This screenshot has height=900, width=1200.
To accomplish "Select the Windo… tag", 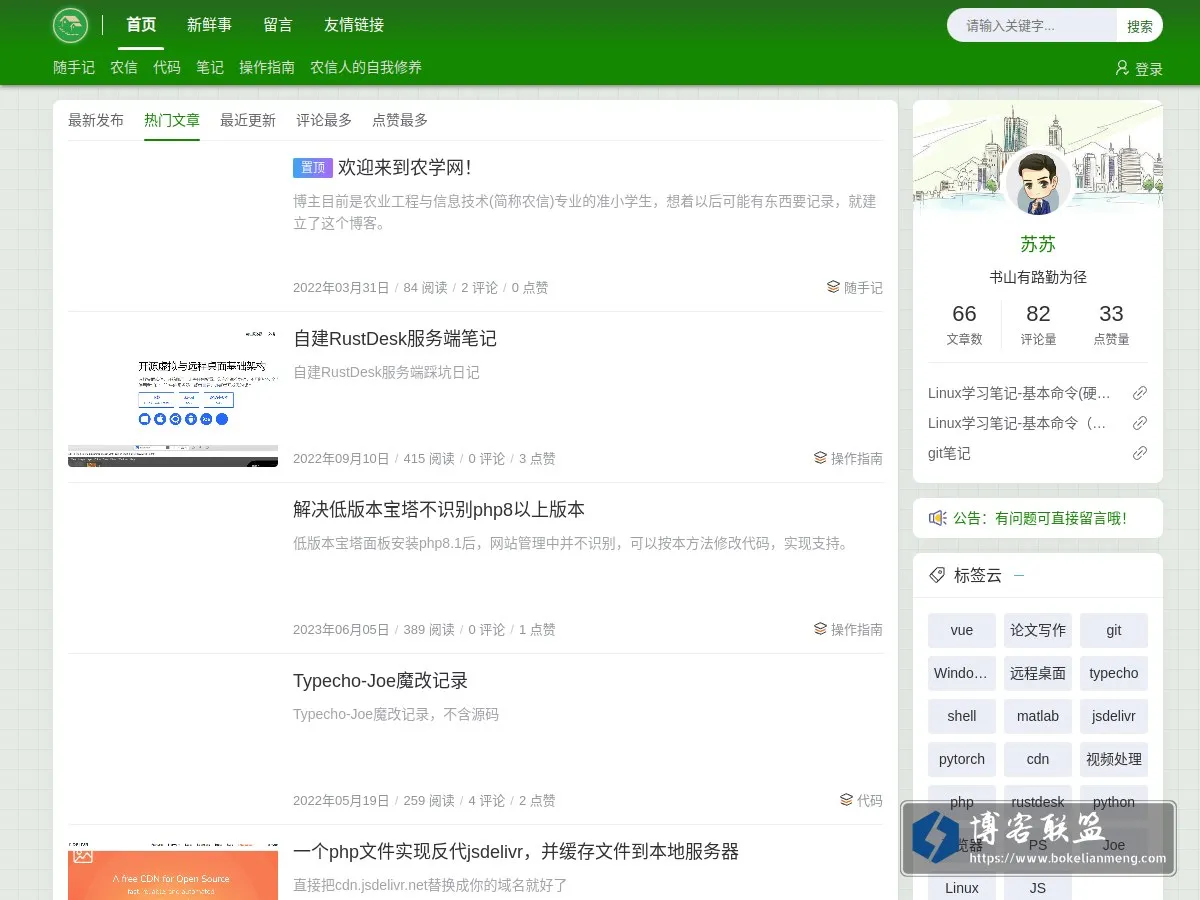I will pos(962,673).
